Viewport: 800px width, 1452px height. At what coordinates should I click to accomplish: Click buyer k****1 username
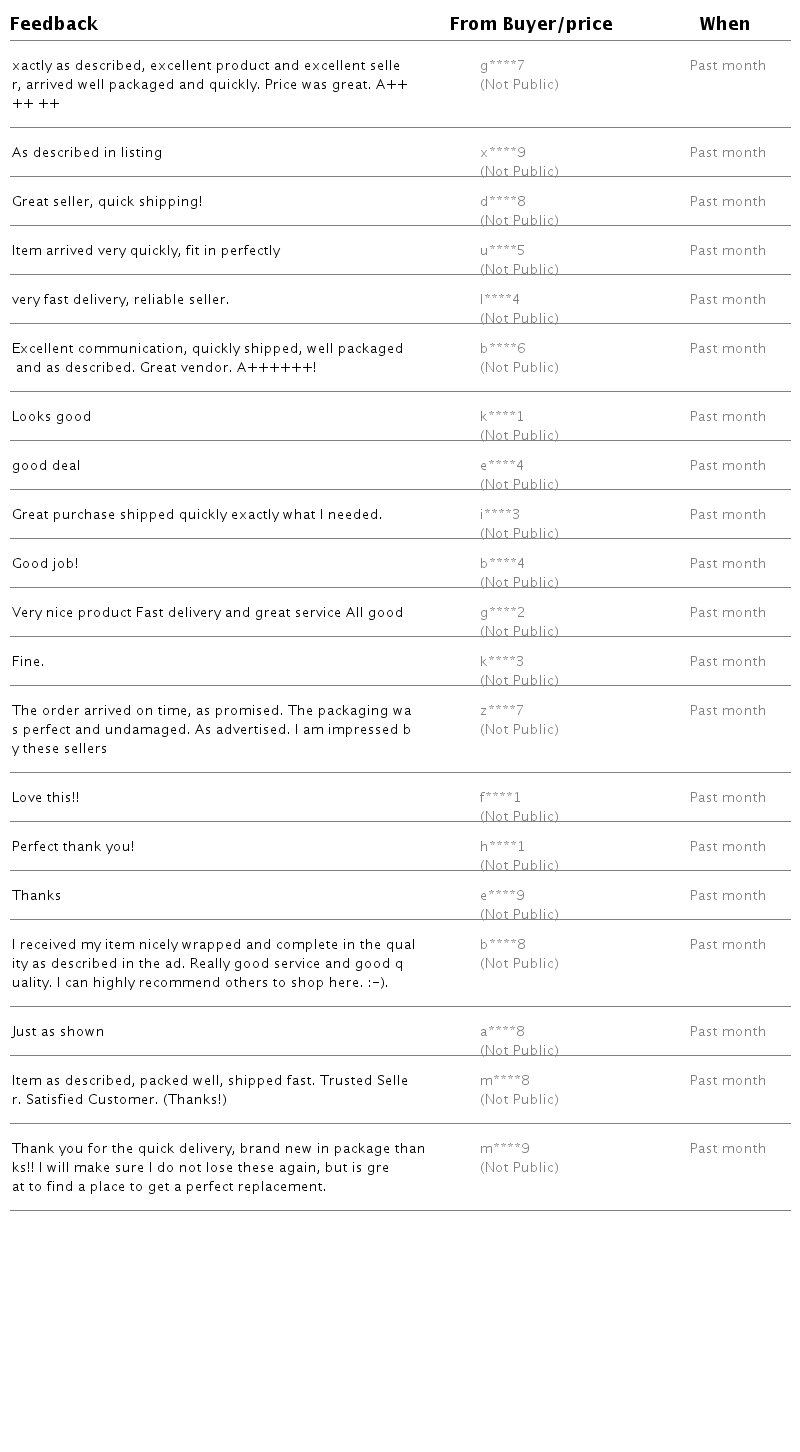tap(502, 417)
